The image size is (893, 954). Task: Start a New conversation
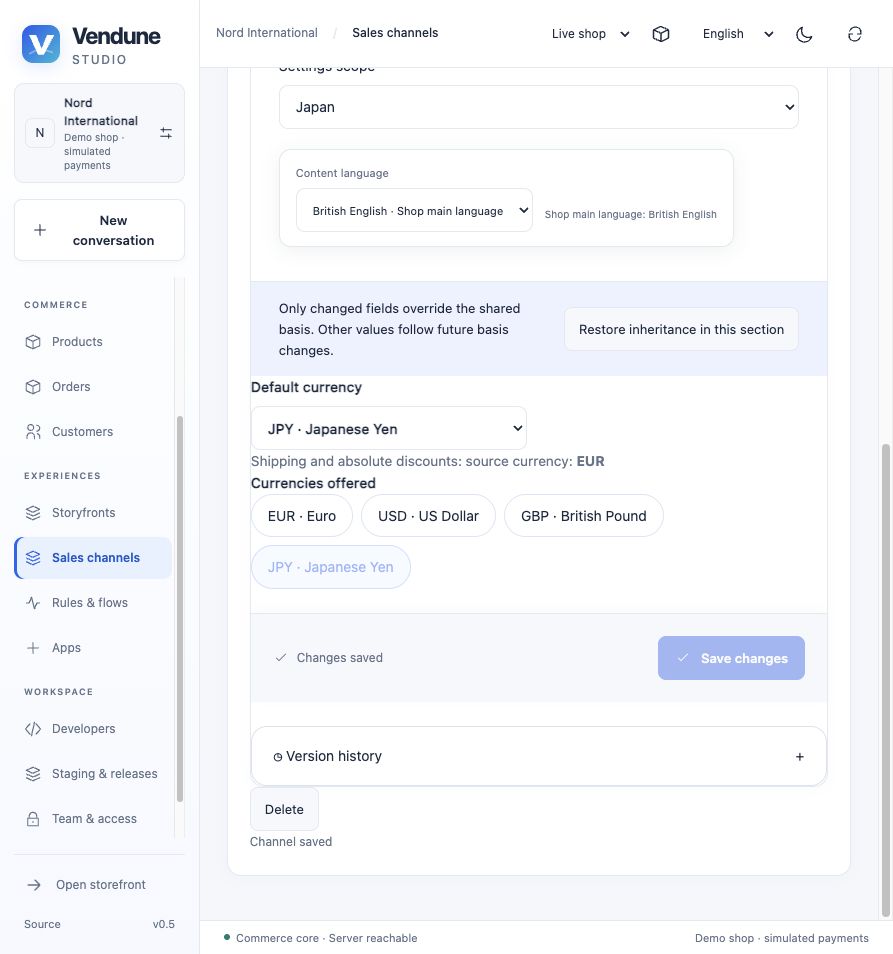click(x=99, y=231)
